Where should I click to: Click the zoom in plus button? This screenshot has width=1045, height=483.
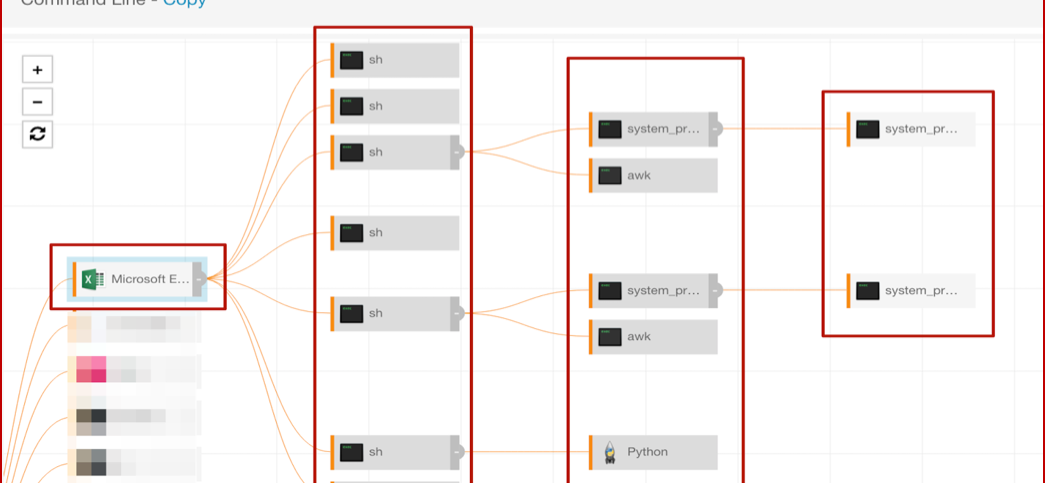(x=37, y=70)
